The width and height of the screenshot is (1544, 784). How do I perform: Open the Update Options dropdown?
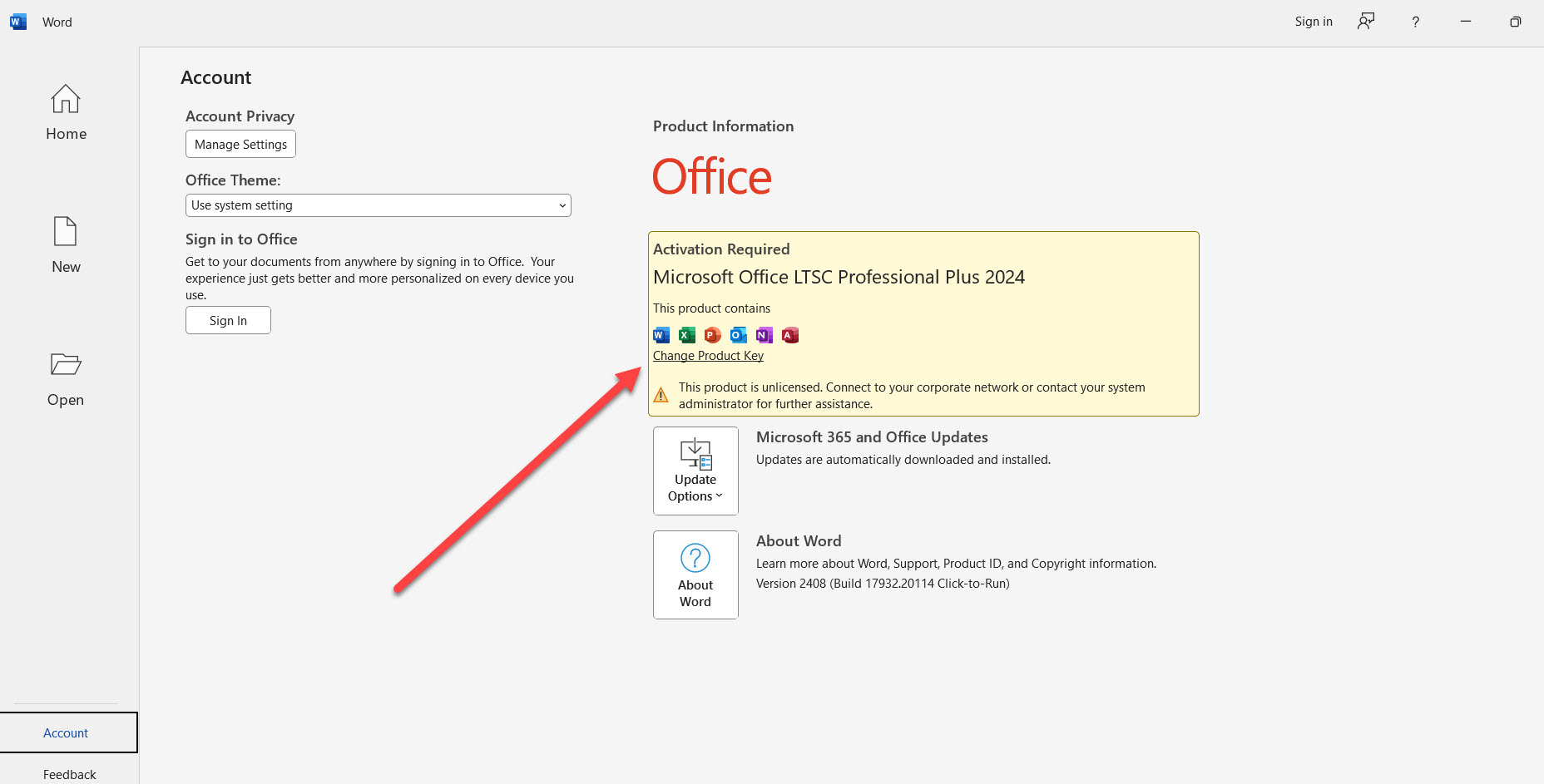click(695, 471)
